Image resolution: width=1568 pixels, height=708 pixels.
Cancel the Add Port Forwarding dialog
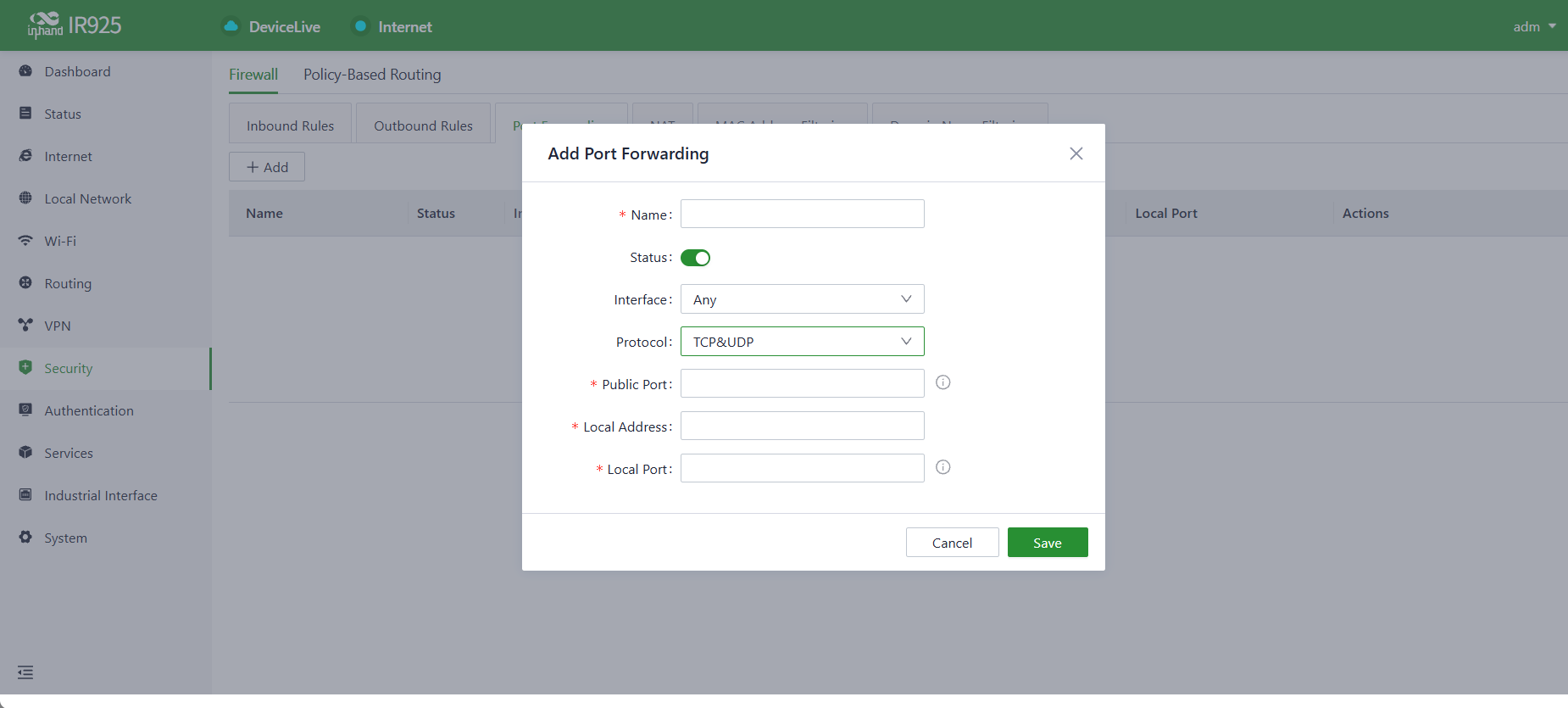pos(952,543)
